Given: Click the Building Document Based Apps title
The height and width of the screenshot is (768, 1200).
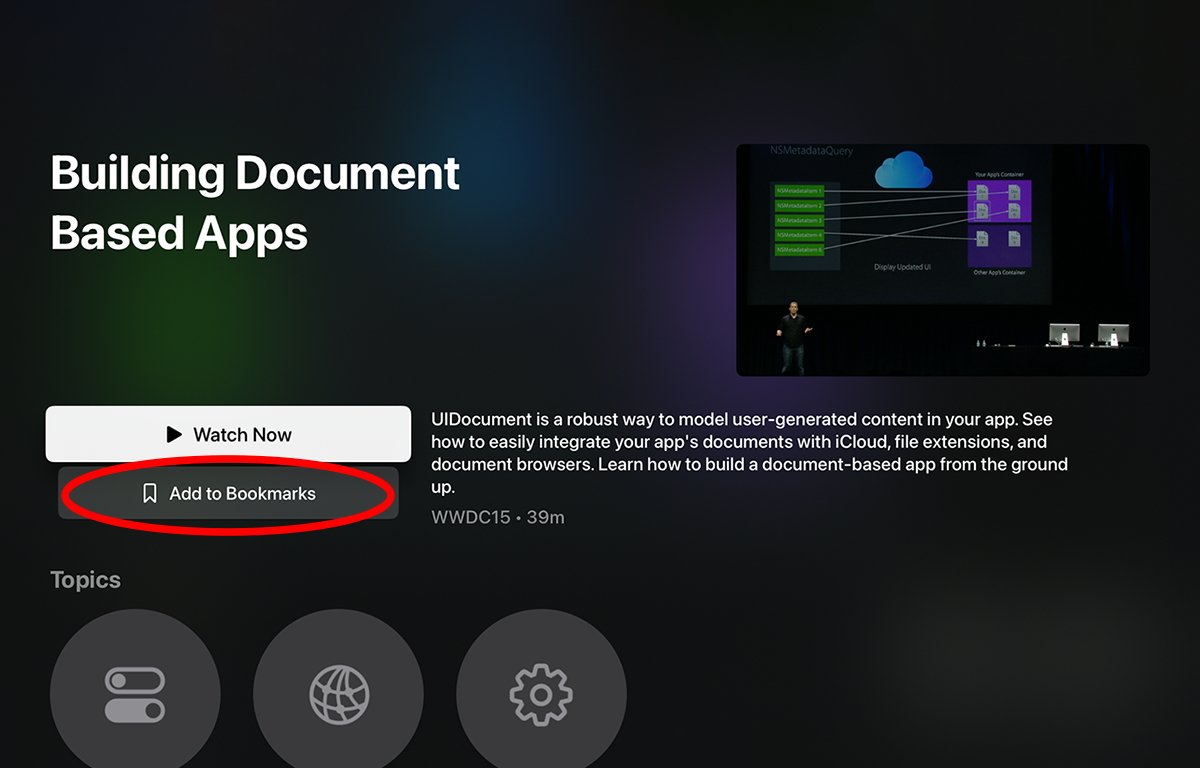Looking at the screenshot, I should 255,203.
